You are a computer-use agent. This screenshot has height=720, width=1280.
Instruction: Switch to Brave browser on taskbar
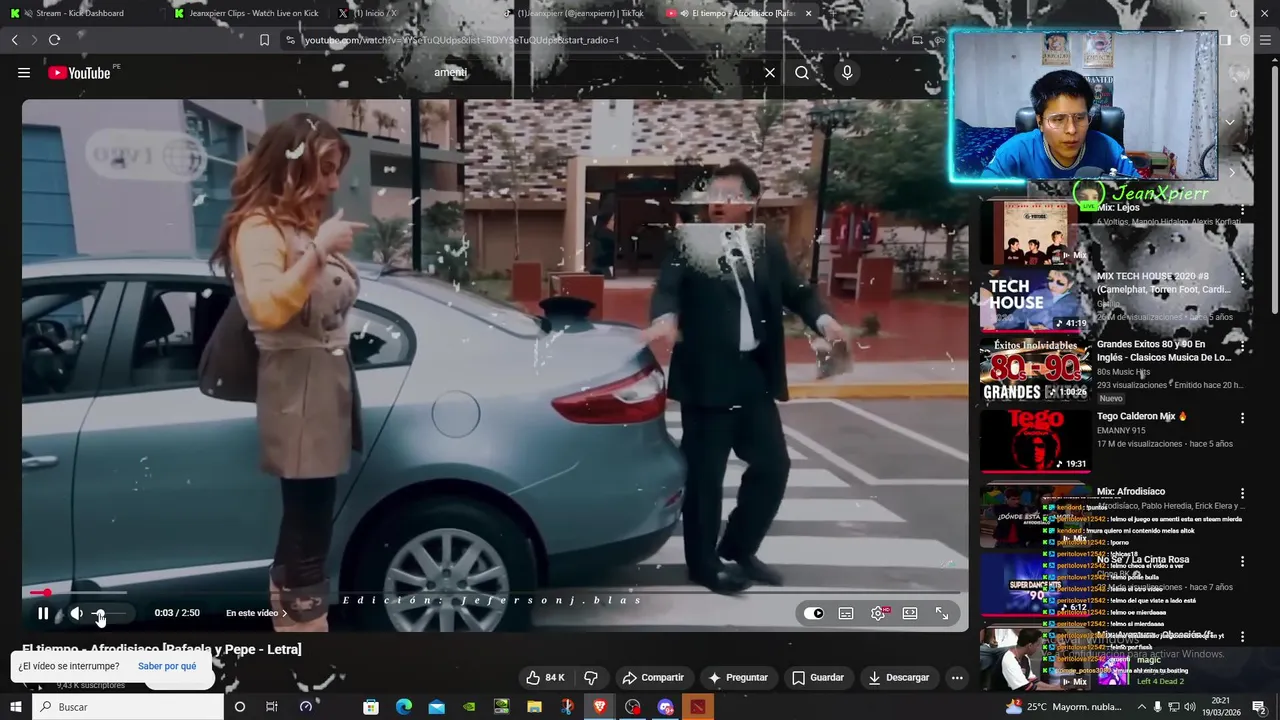[600, 707]
